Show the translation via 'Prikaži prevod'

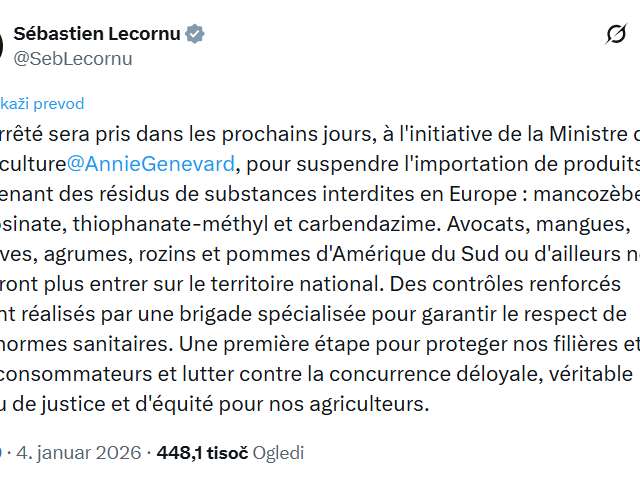[x=42, y=103]
